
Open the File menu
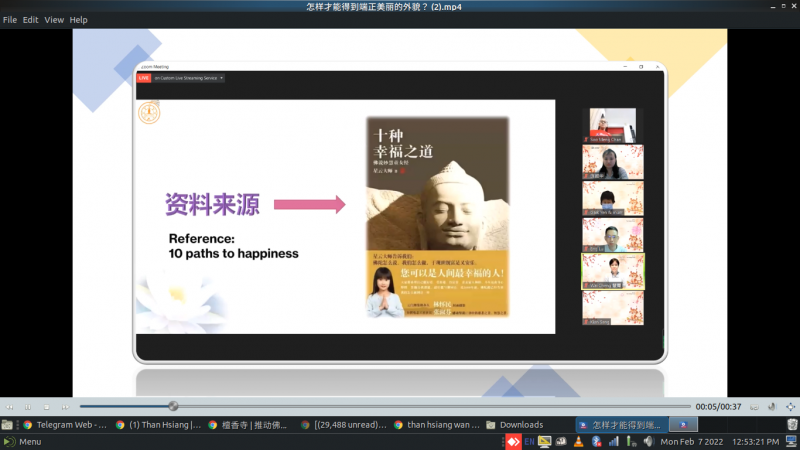pos(10,20)
